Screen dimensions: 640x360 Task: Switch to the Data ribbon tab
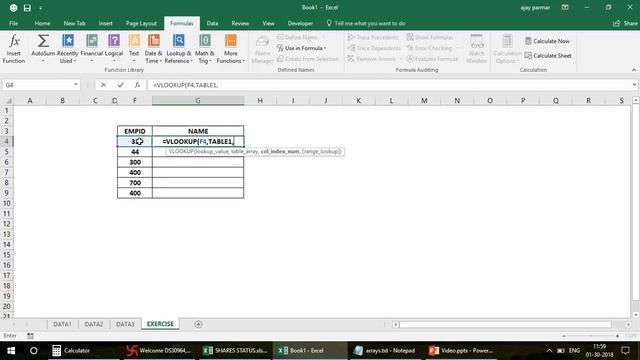212,23
